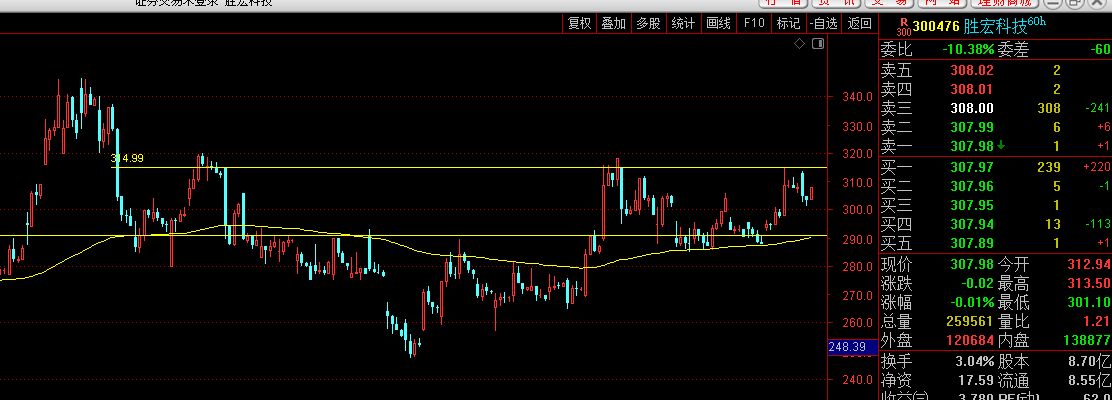Click the 委比 value -10.38%
This screenshot has height=400, width=1112.
968,50
